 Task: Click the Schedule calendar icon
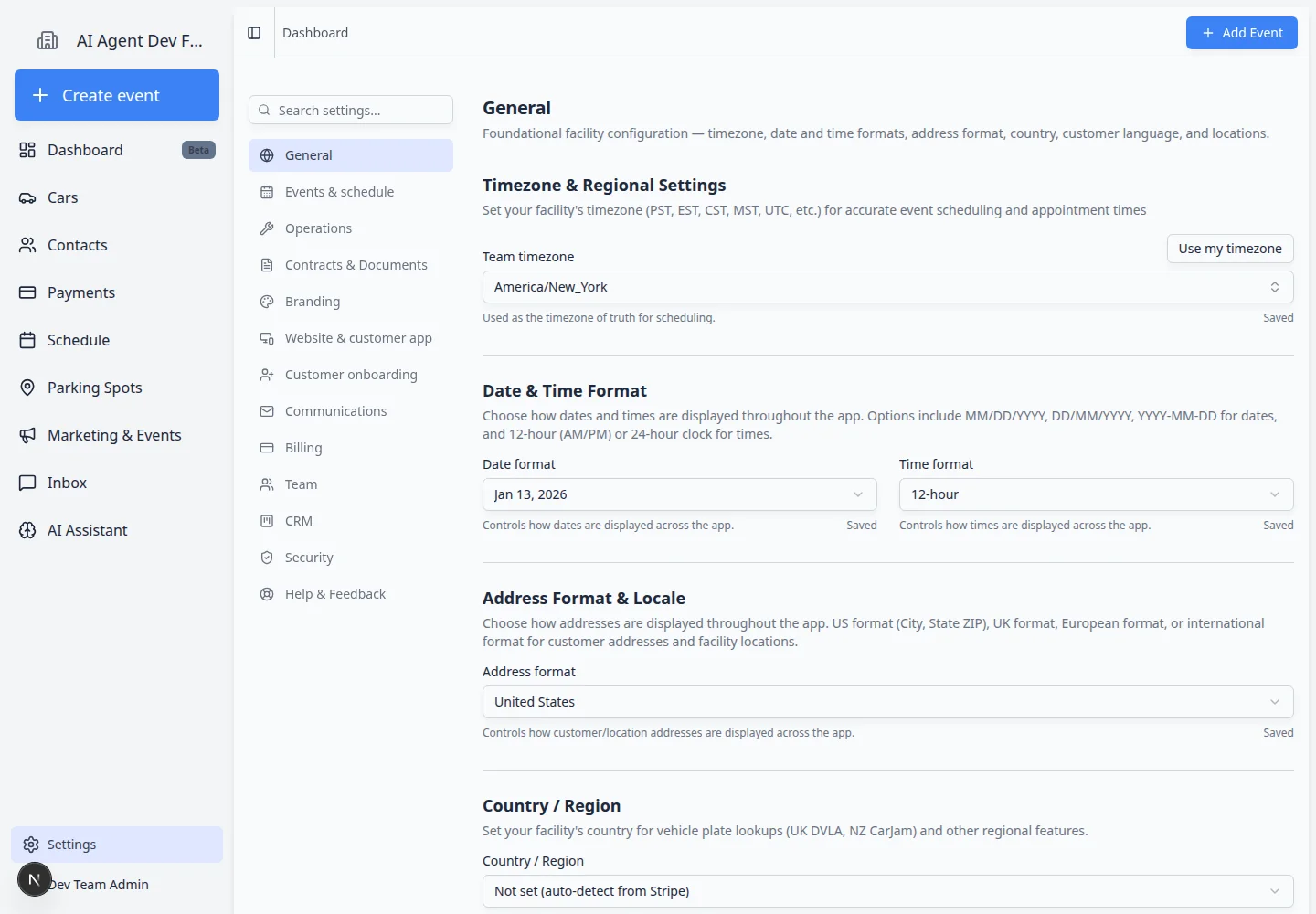[27, 340]
